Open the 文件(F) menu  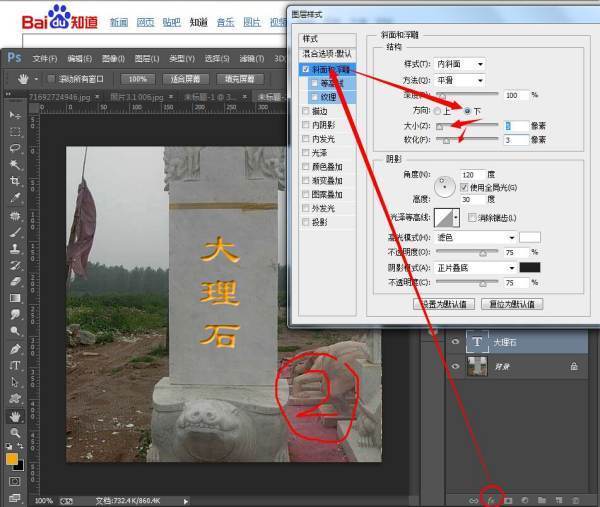point(46,59)
